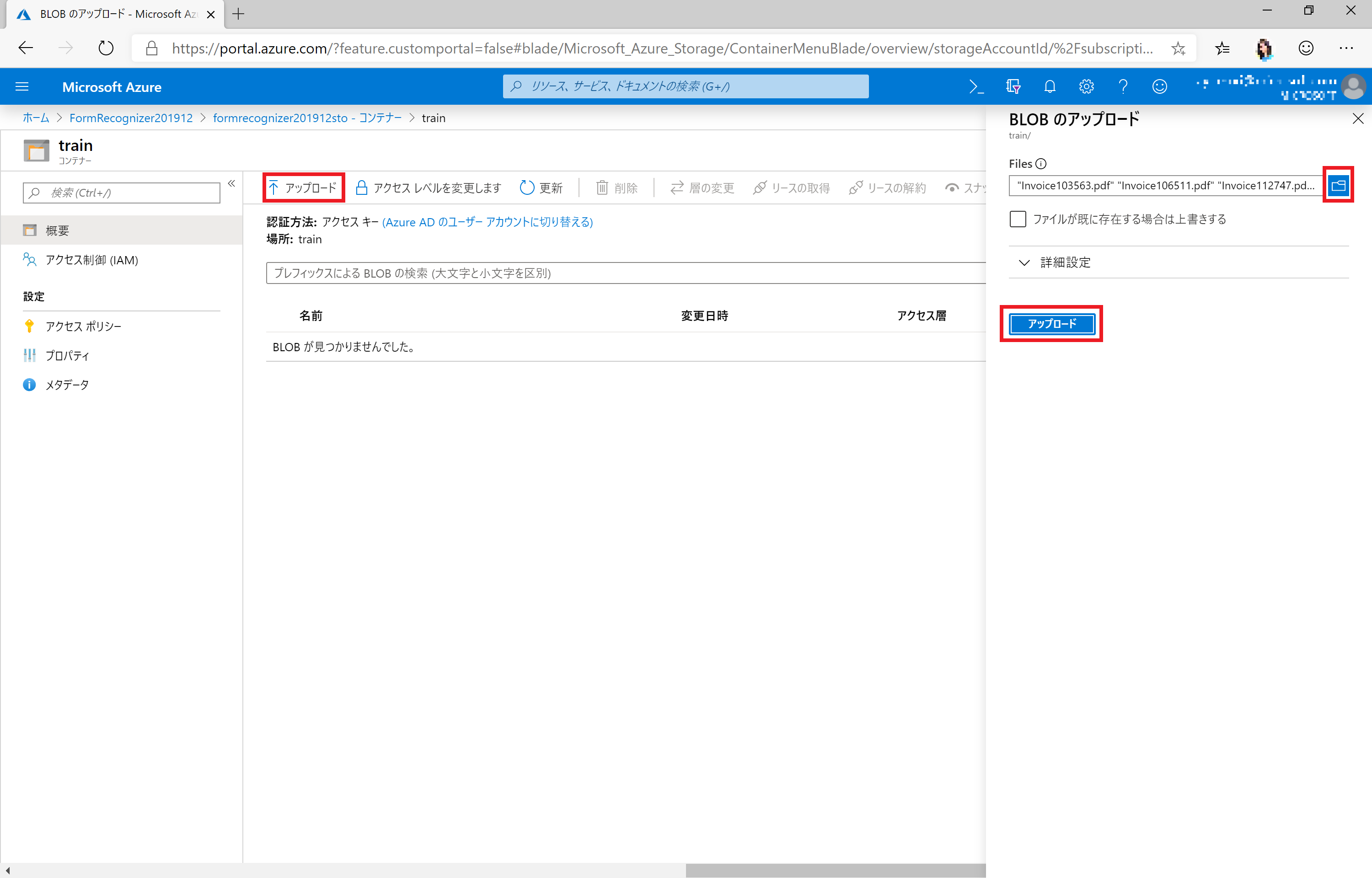Open アクセス ポリシー menu item

coord(83,326)
